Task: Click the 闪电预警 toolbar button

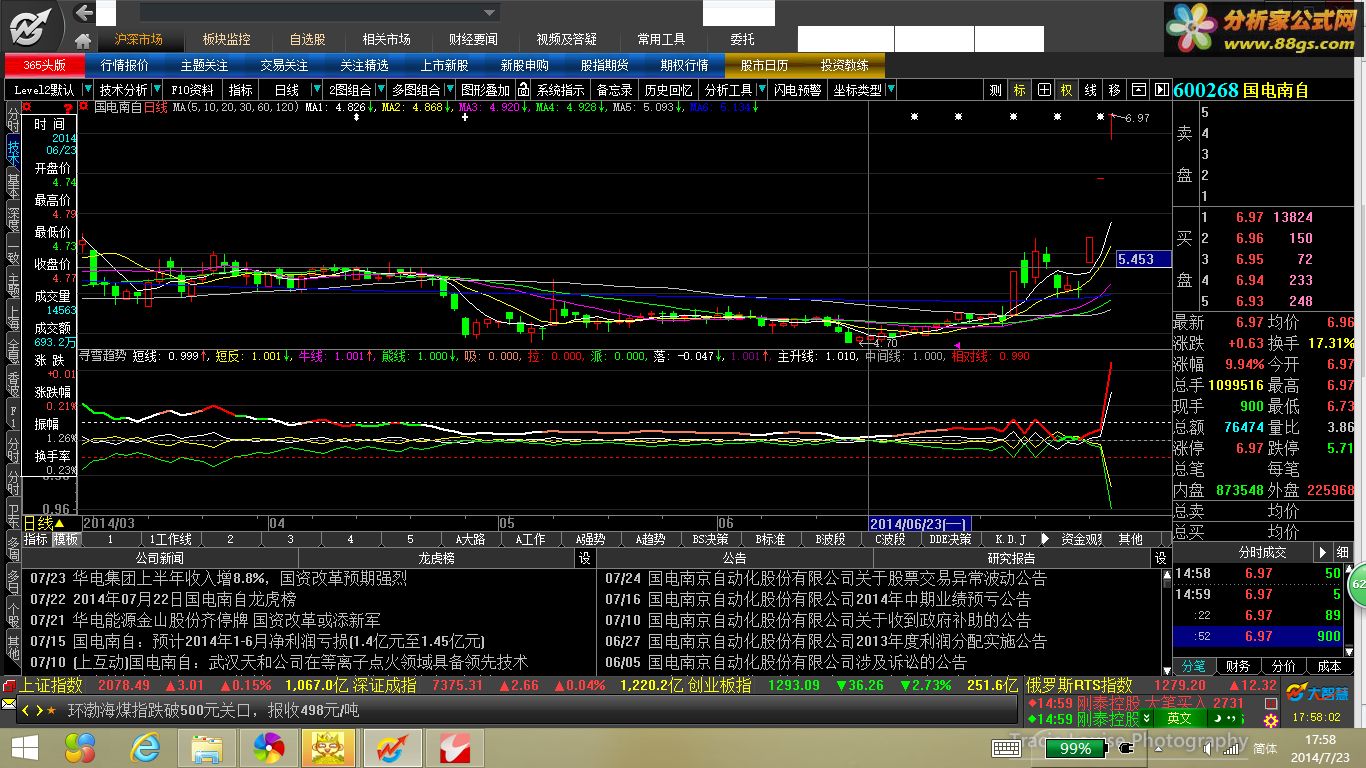Action: tap(798, 90)
